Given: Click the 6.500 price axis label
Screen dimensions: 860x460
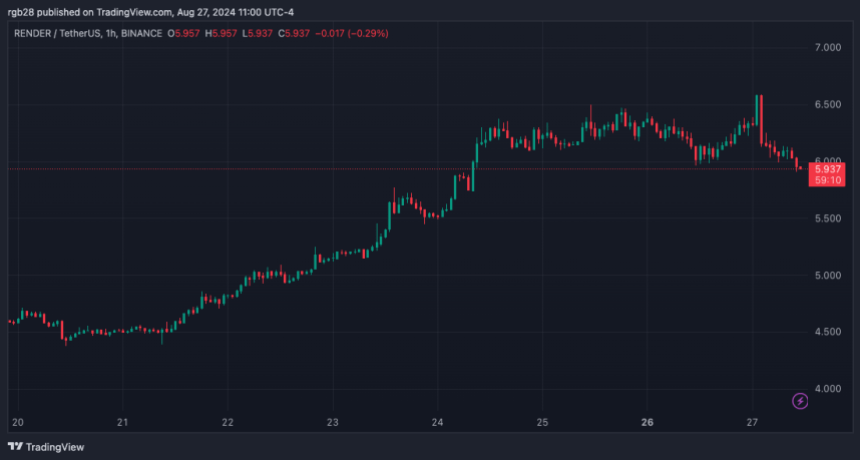Looking at the screenshot, I should tap(828, 104).
